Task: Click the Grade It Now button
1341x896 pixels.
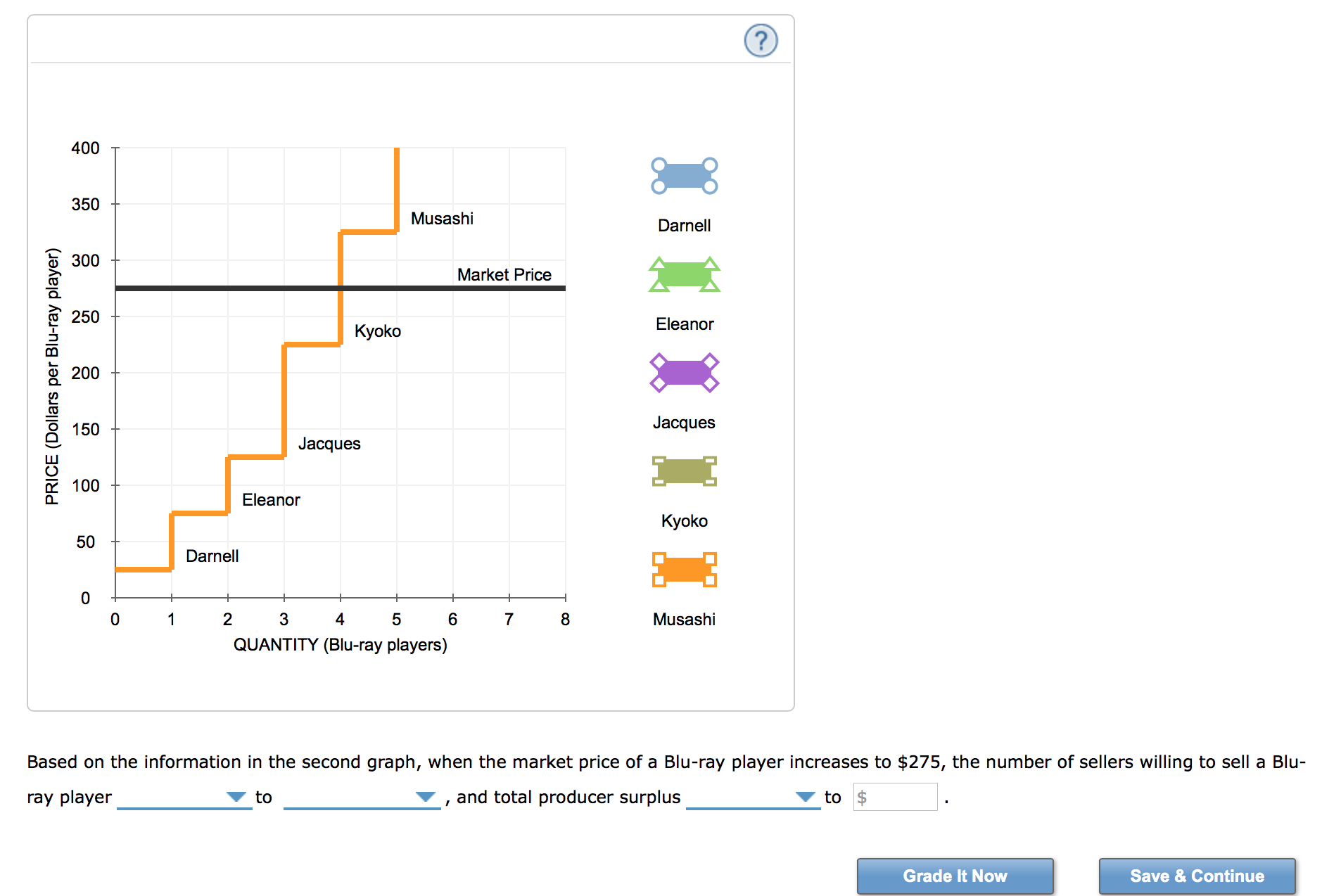Action: tap(955, 876)
